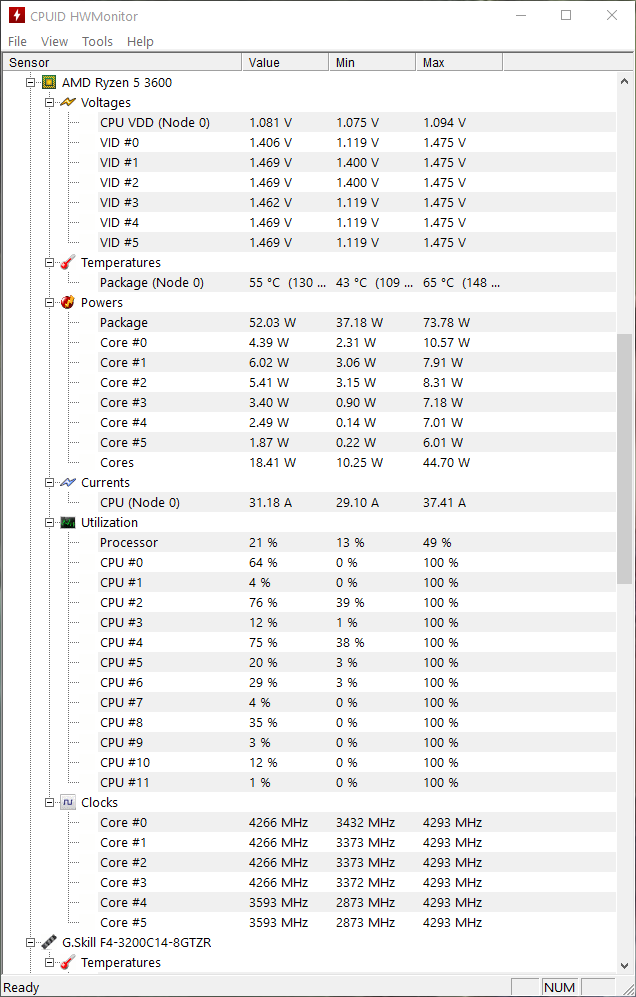
Task: Click the flame icon beside Powers
Action: [x=68, y=303]
